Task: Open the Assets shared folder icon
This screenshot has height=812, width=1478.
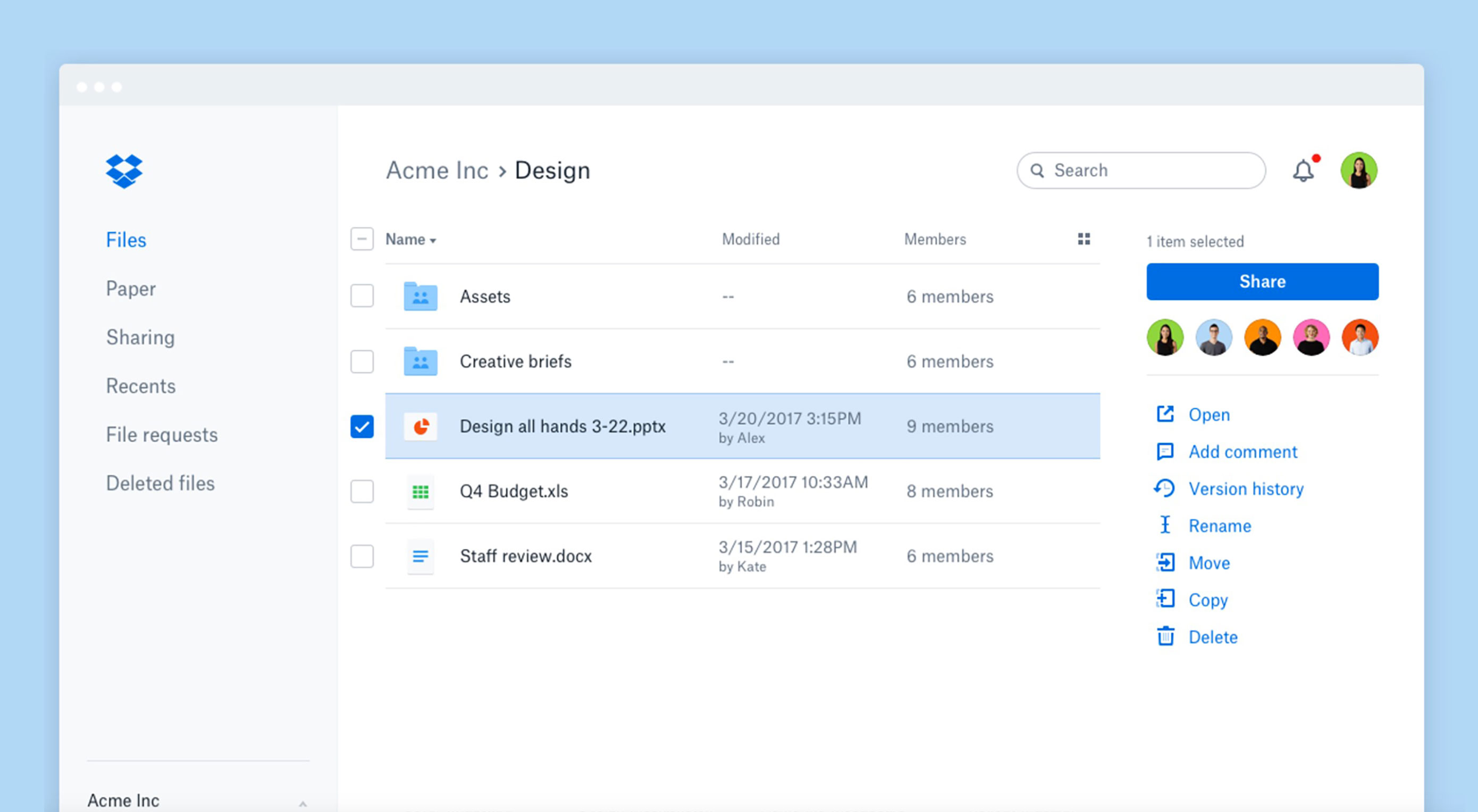Action: click(x=419, y=297)
